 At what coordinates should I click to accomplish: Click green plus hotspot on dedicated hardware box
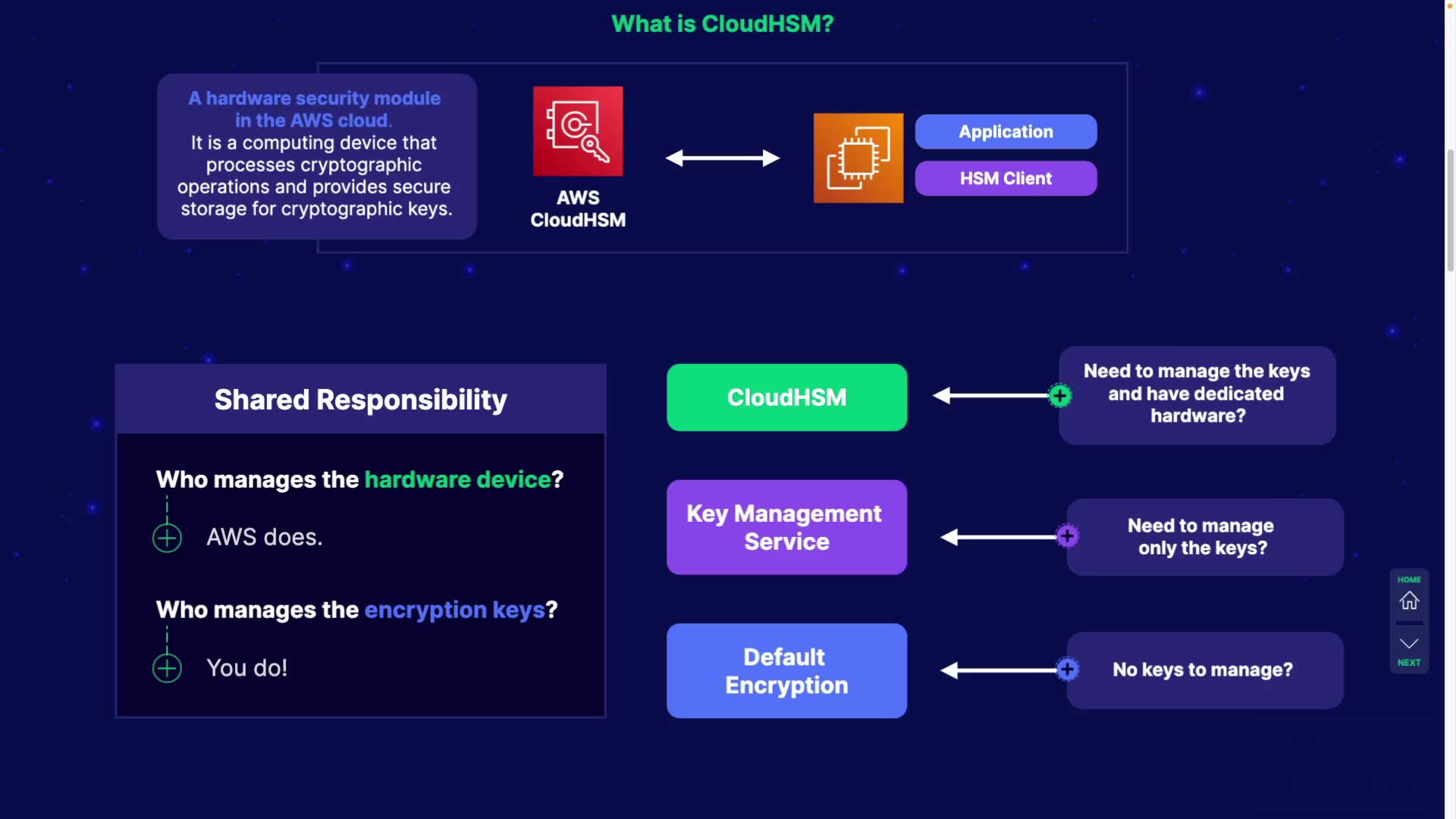(x=1059, y=396)
